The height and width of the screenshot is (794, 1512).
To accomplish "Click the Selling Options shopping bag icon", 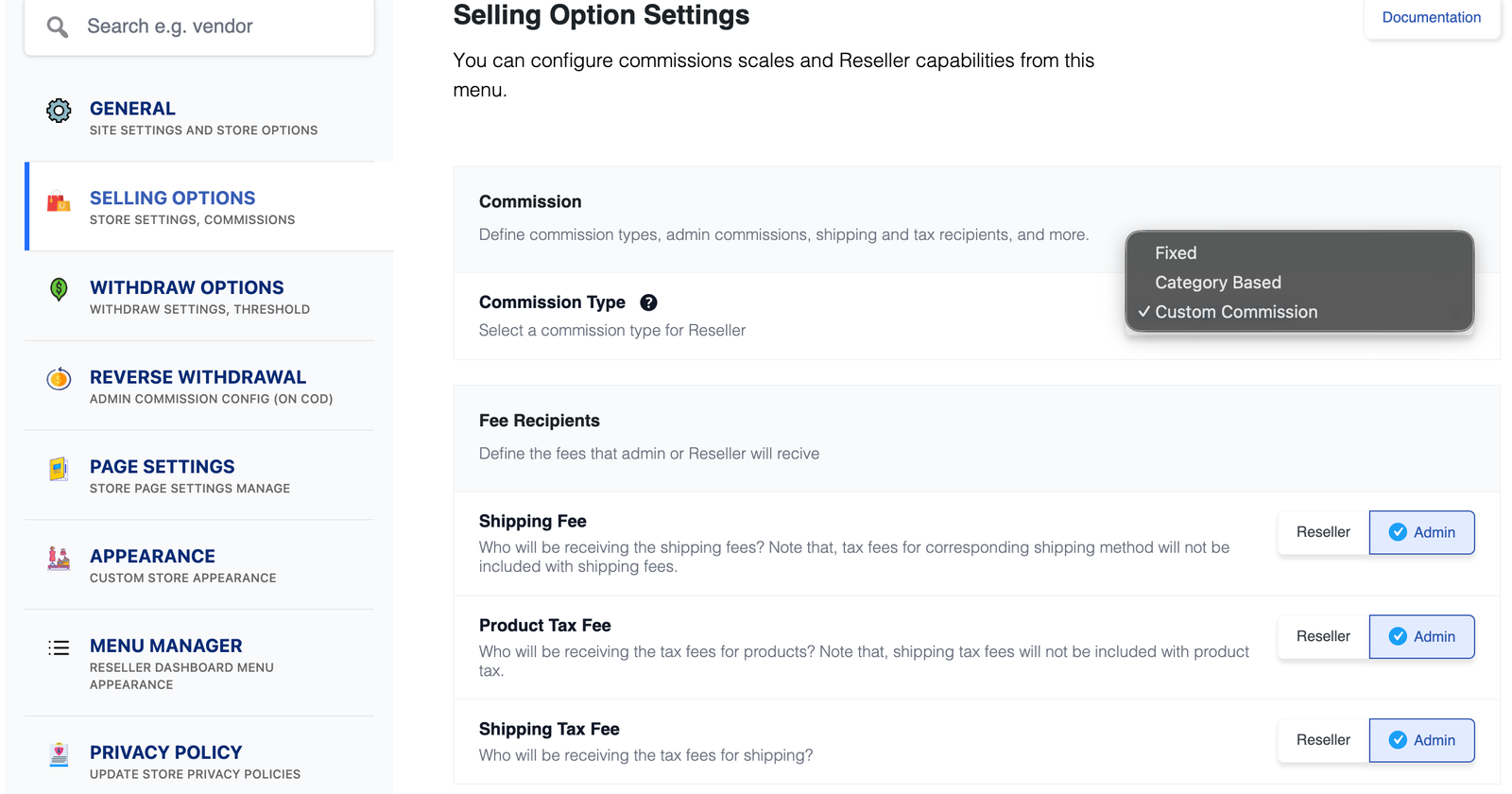I will [x=59, y=201].
